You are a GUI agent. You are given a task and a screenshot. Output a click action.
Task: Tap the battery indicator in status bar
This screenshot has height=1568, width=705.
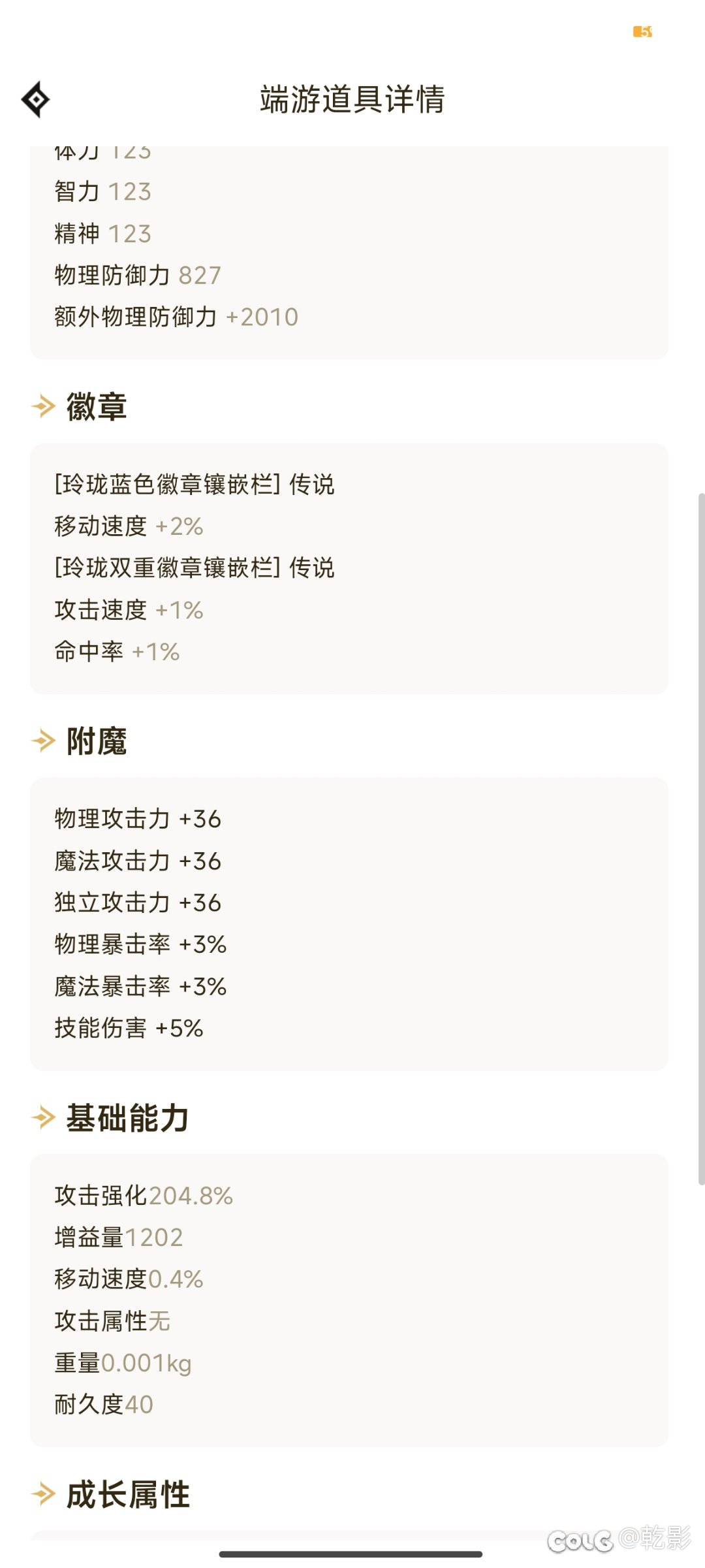(642, 31)
